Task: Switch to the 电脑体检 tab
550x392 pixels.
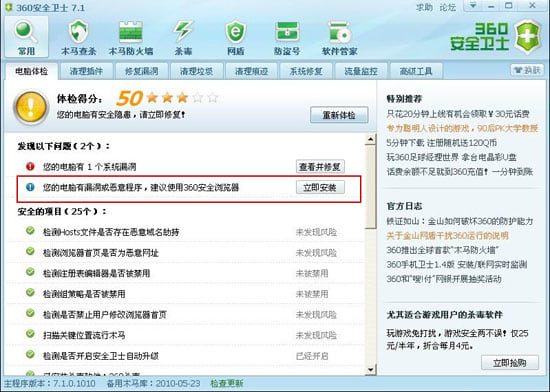Action: click(32, 71)
